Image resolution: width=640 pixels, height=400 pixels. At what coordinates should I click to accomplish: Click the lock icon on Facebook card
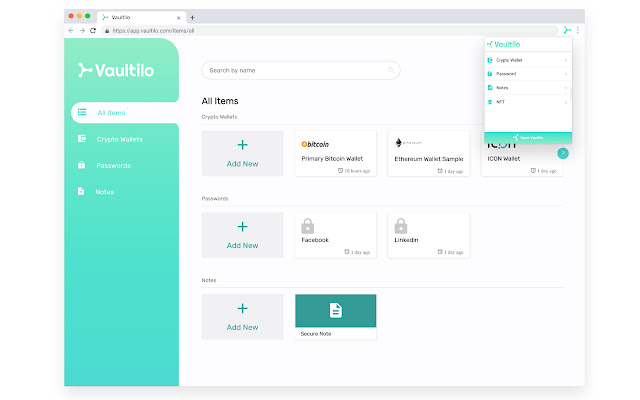[308, 226]
